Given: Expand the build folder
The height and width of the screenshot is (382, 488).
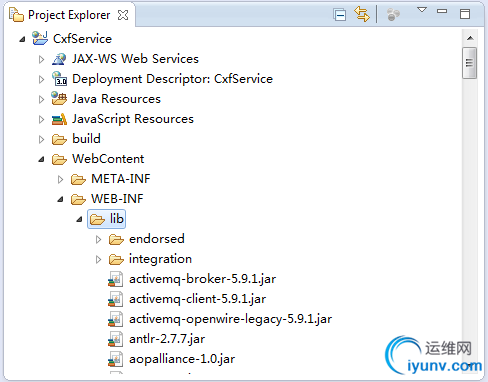Looking at the screenshot, I should (x=41, y=139).
